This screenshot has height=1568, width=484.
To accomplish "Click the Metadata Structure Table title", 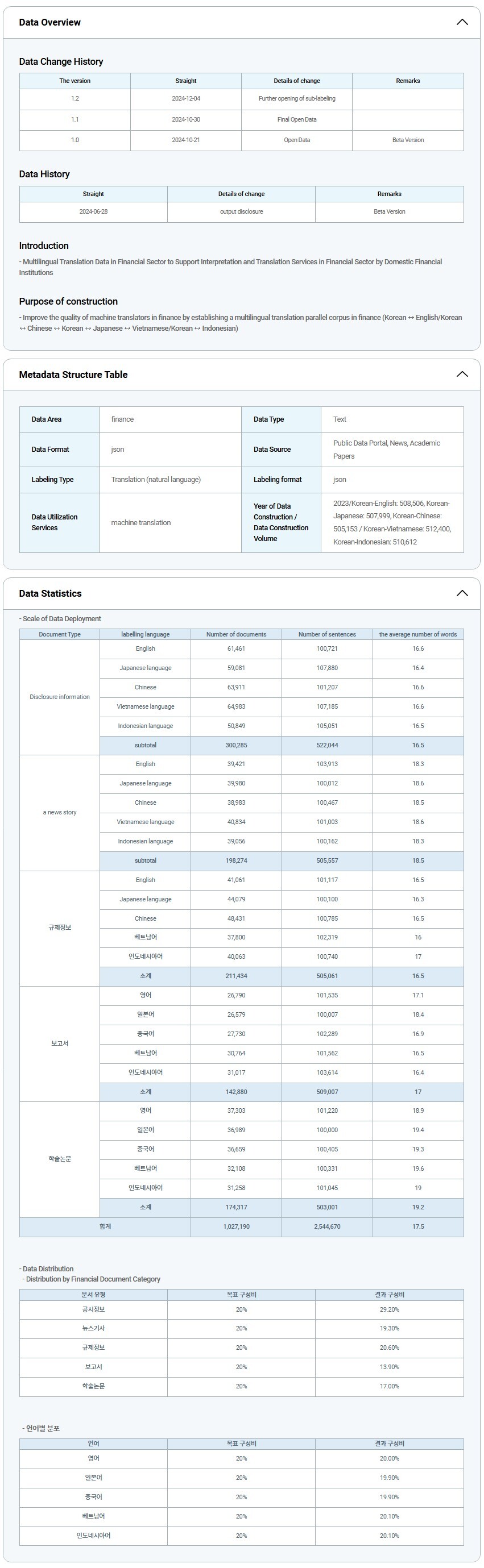I will point(73,375).
